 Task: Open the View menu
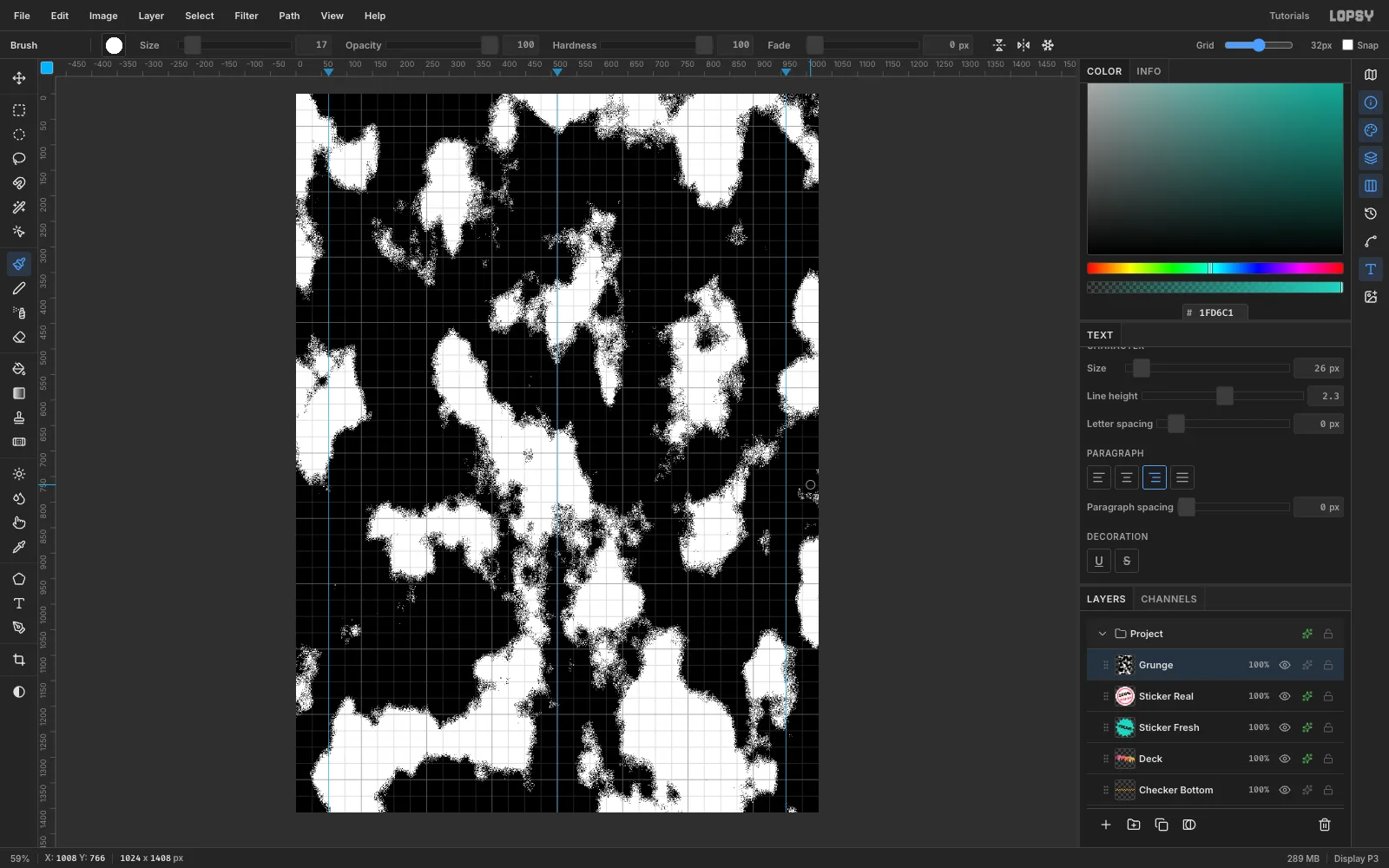pyautogui.click(x=332, y=16)
